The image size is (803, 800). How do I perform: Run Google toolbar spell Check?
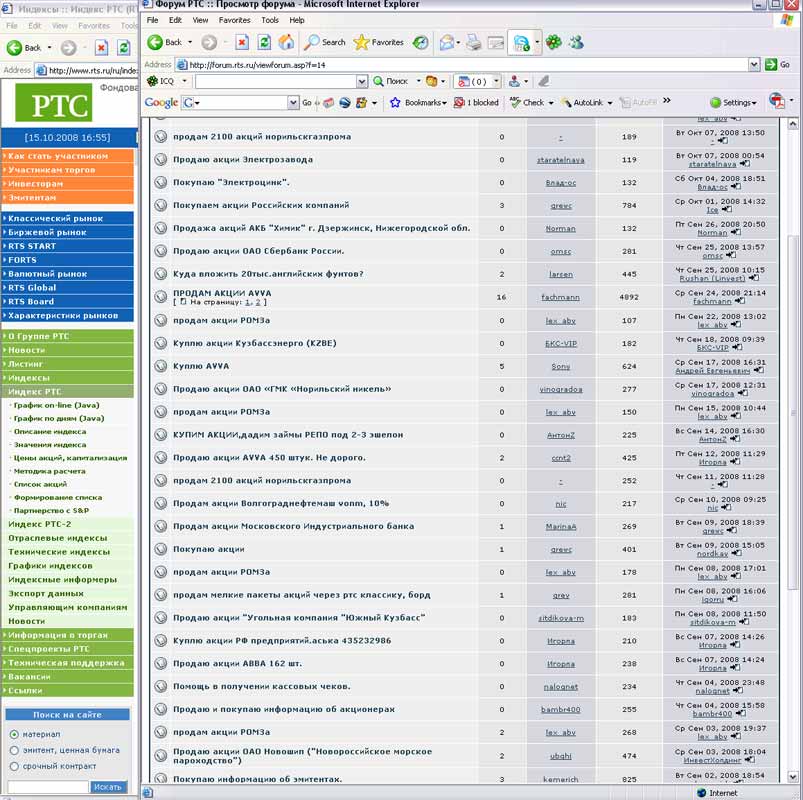(x=527, y=102)
